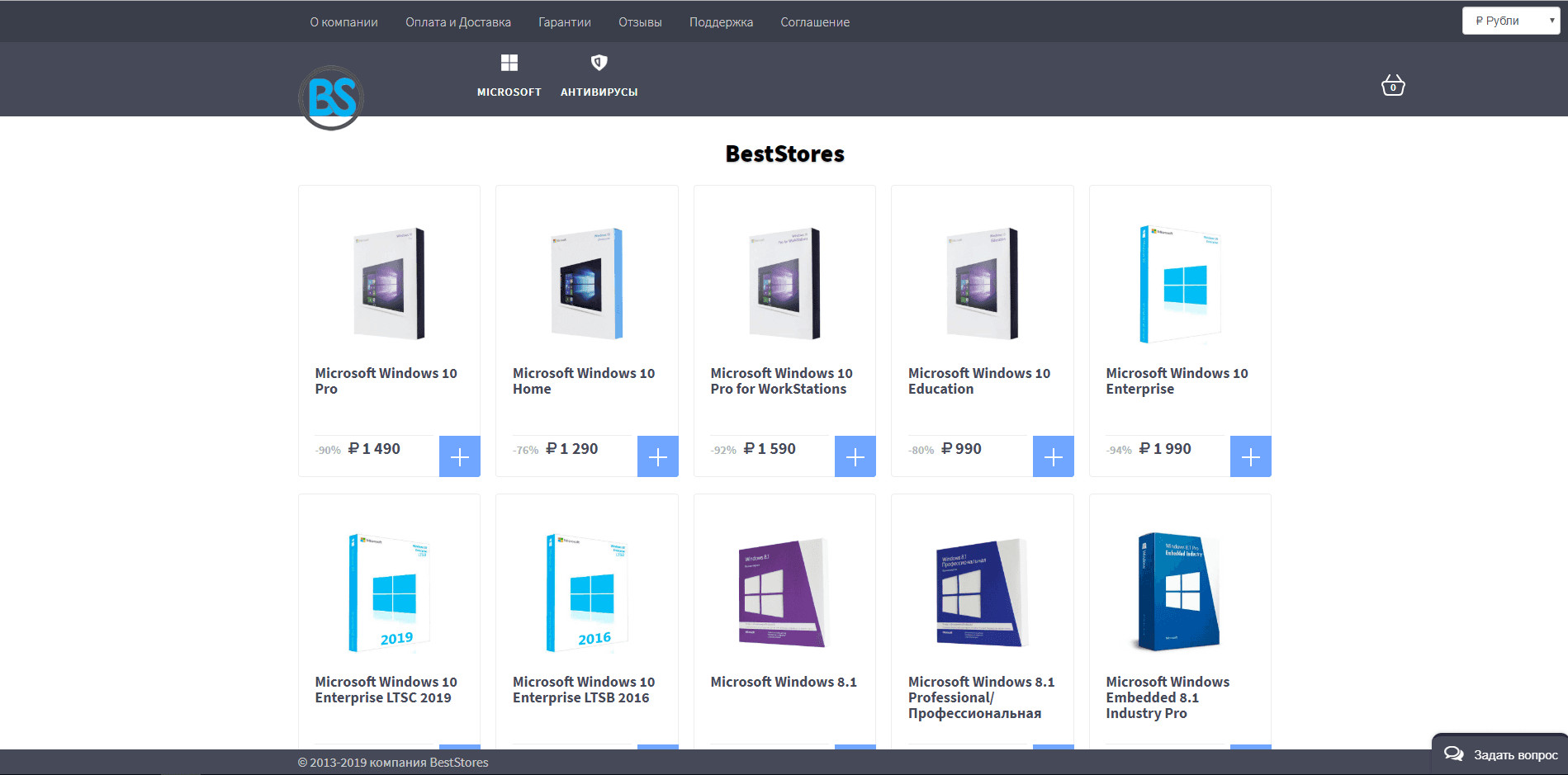Go to Оплата и Доставка page
This screenshot has height=775, width=1568.
(458, 22)
